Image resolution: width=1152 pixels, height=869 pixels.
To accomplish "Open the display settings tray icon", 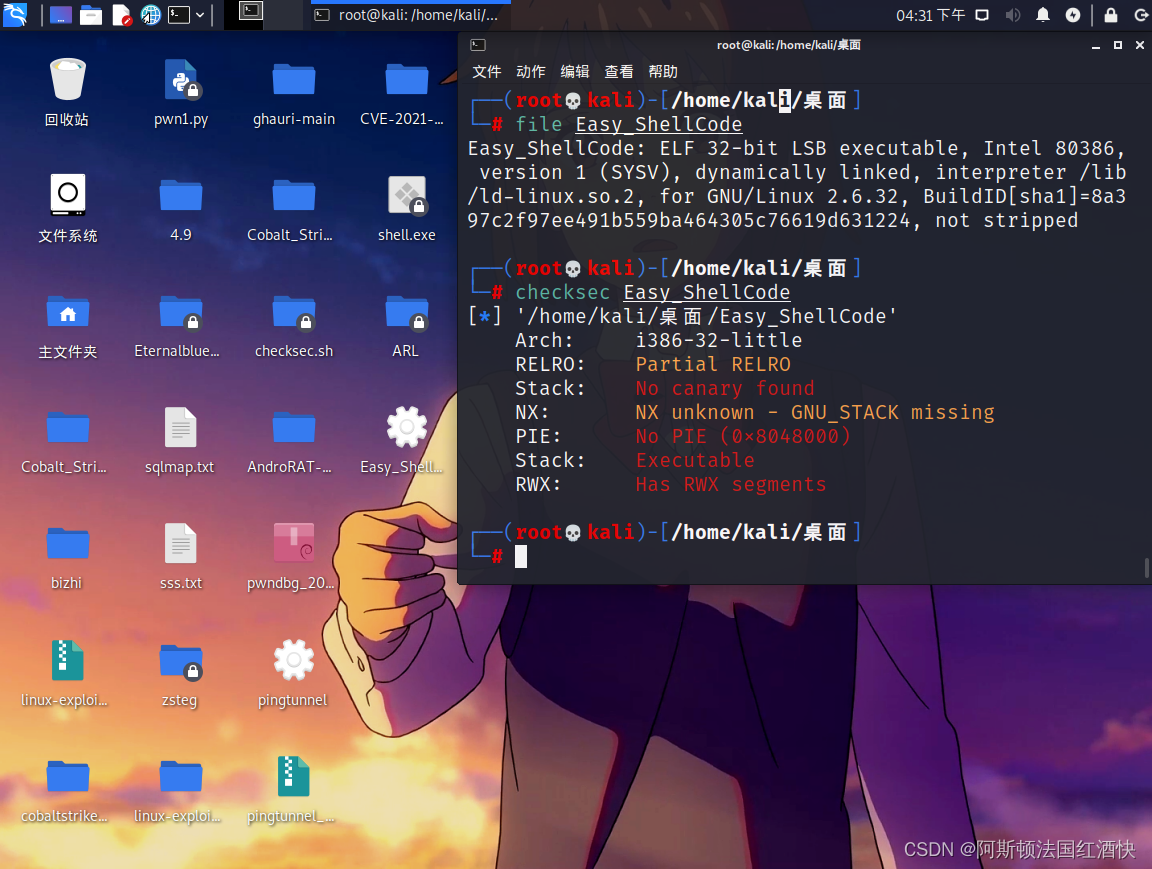I will click(x=982, y=15).
